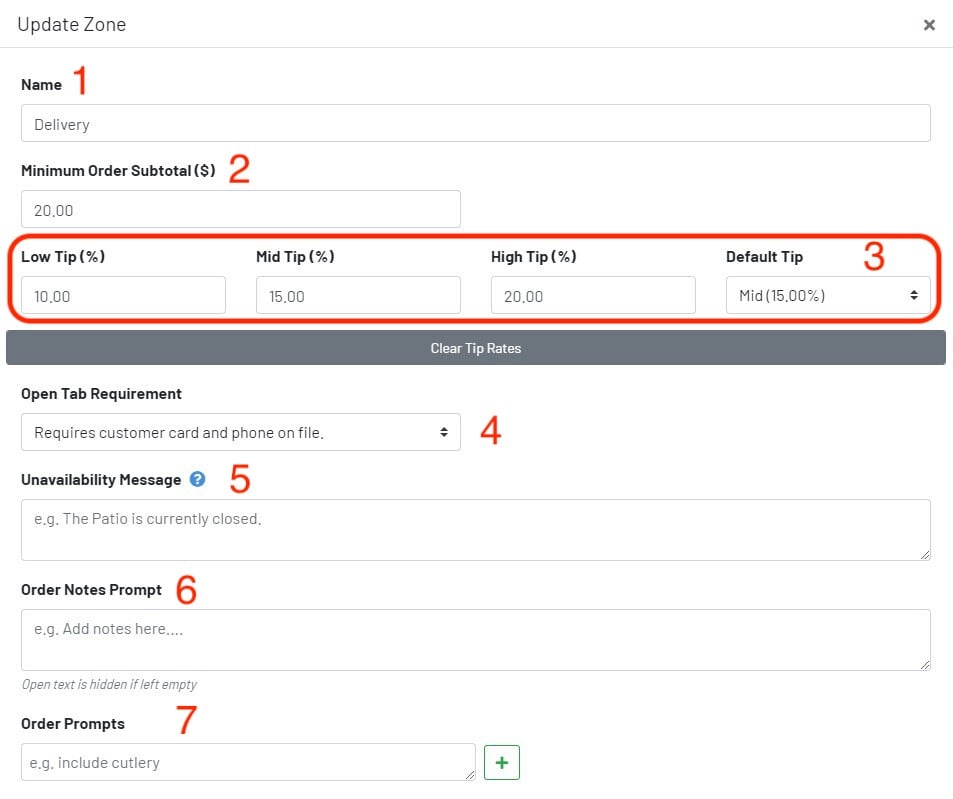953x799 pixels.
Task: Click the Unavailability Message textarea resize handle
Action: pyautogui.click(x=925, y=555)
